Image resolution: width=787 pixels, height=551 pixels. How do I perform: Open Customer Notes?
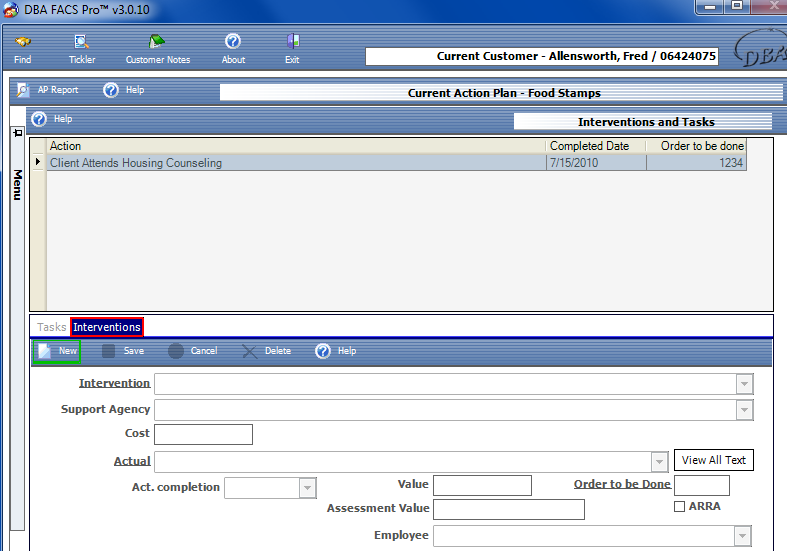coord(157,43)
